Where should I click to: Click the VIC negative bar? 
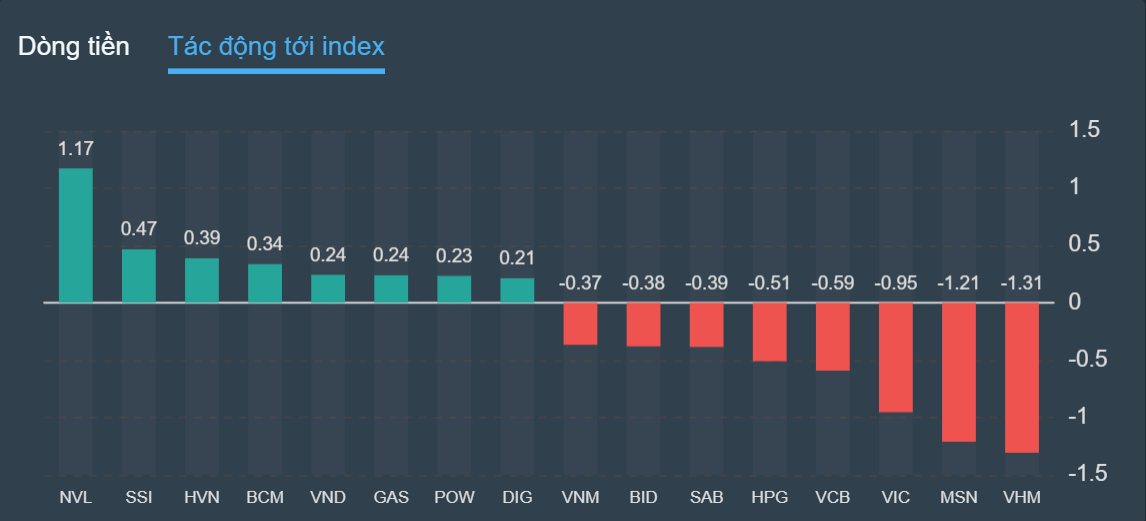[896, 356]
